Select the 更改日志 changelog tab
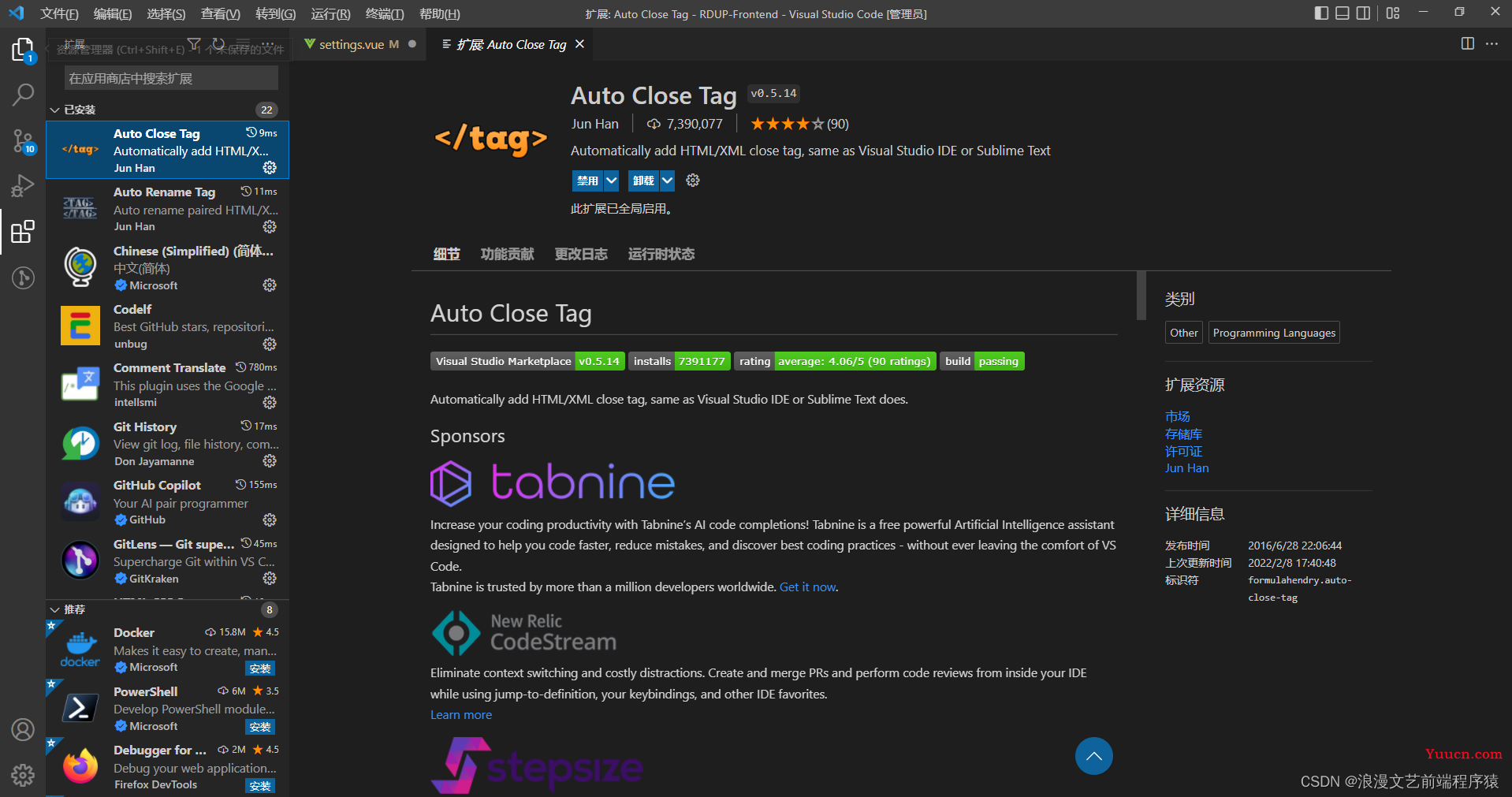The width and height of the screenshot is (1512, 797). point(581,254)
